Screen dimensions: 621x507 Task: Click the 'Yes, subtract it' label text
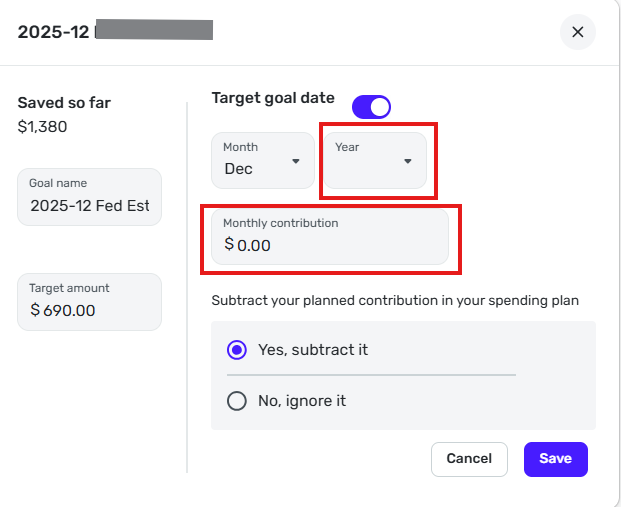[x=313, y=350]
